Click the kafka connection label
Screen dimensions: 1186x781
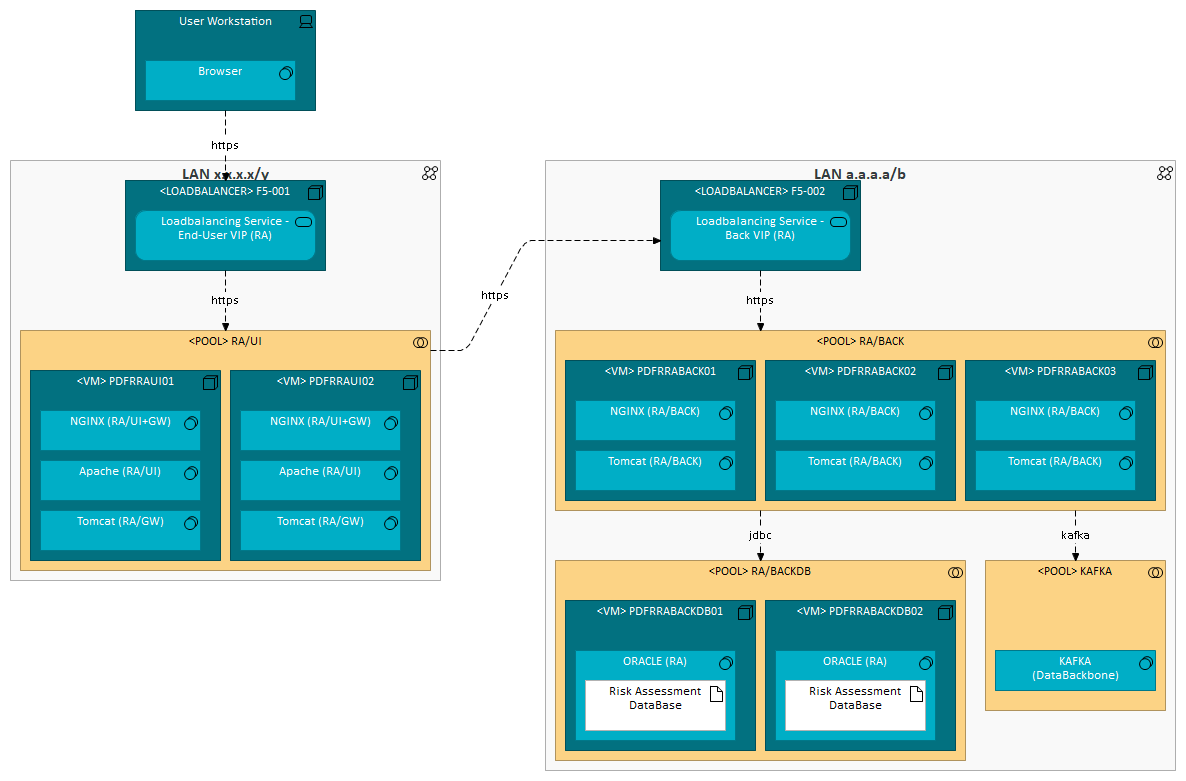1075,535
